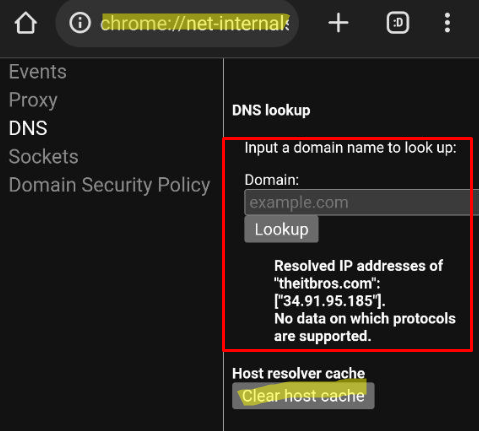Go to the browser home page icon
Viewport: 479px width, 431px height.
tap(26, 23)
